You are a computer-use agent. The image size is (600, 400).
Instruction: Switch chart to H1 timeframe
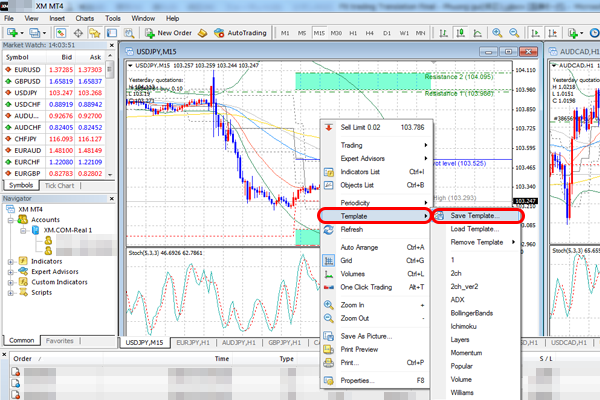coord(353,33)
